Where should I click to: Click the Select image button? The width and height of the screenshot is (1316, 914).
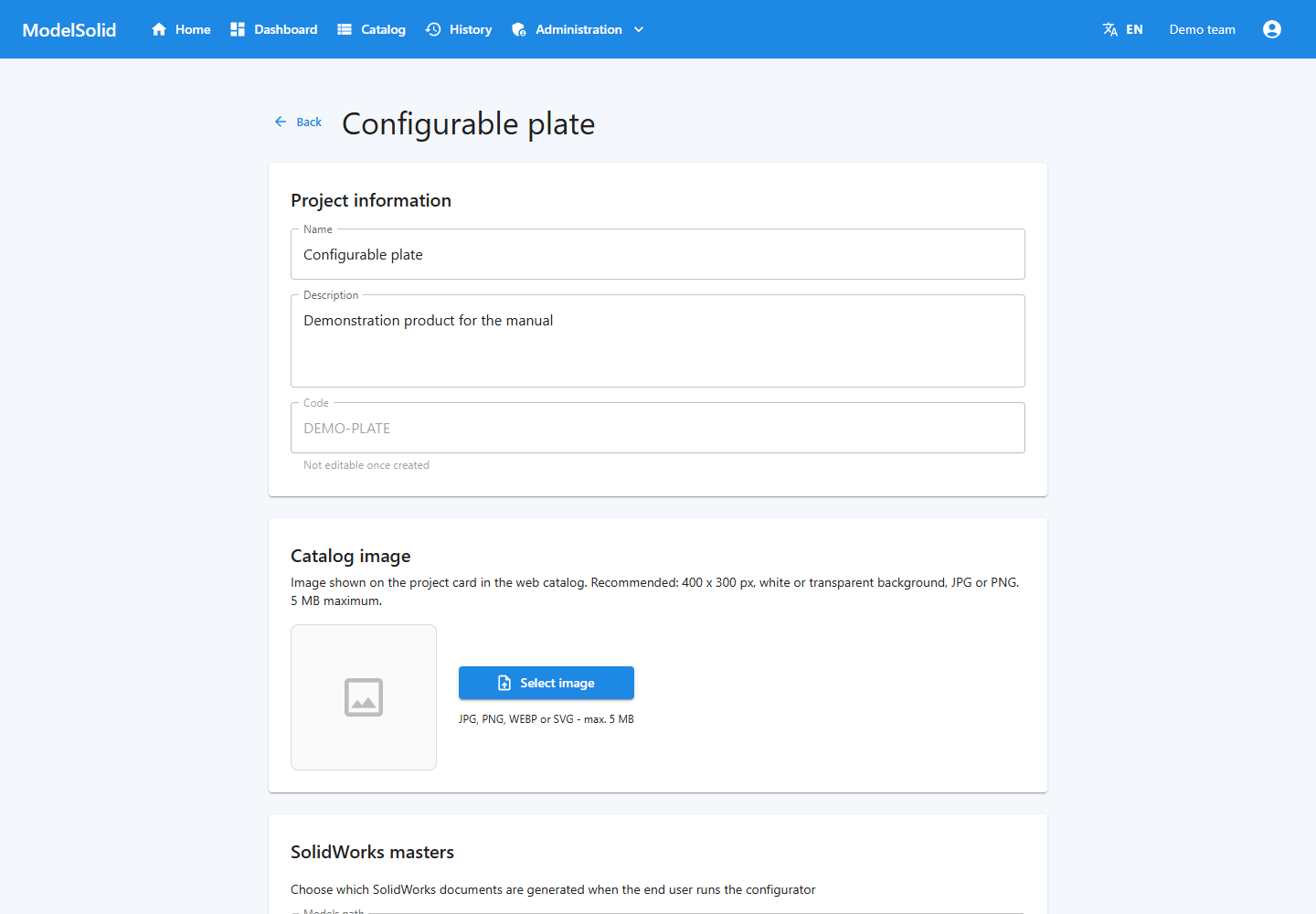(547, 683)
